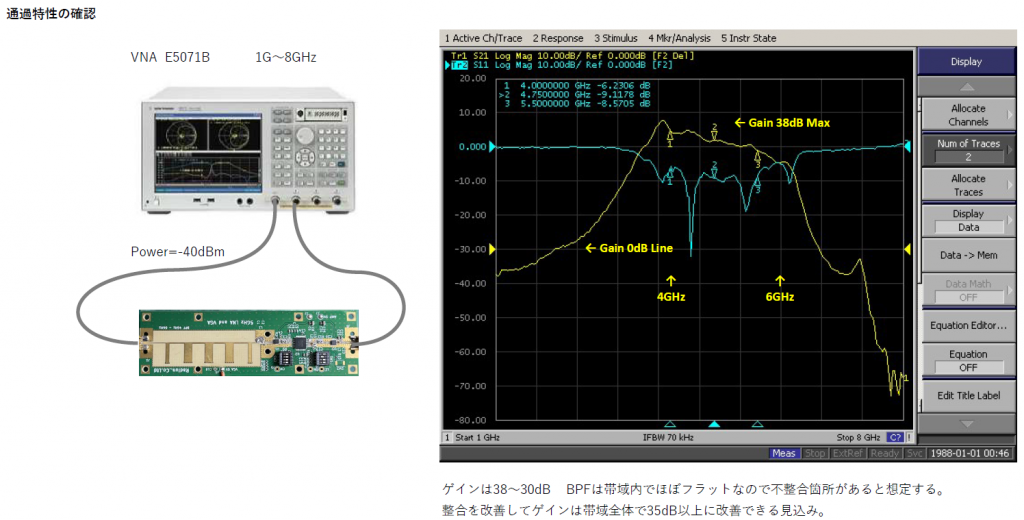Click the C? correction status indicator

click(896, 438)
